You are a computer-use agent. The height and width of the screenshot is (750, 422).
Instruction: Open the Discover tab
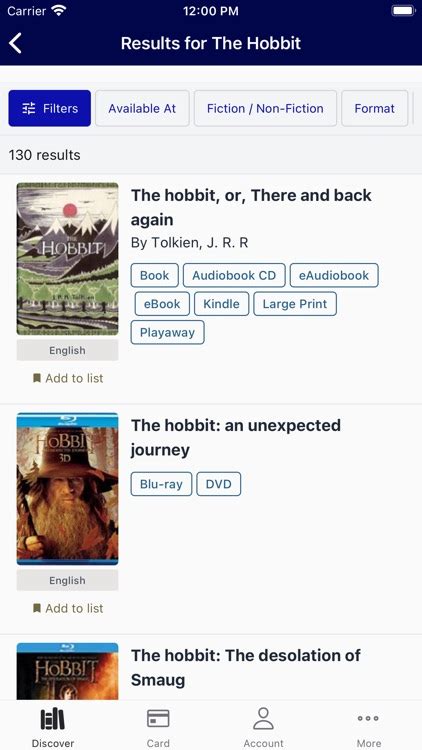click(53, 727)
